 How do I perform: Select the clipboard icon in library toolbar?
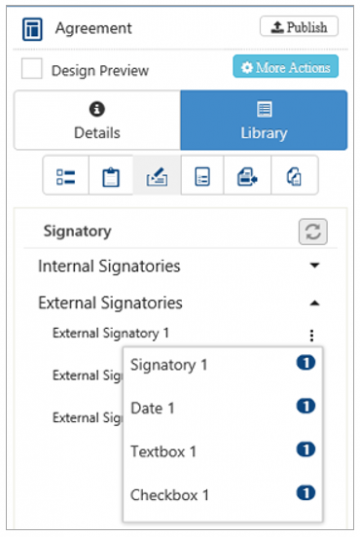pos(111,176)
